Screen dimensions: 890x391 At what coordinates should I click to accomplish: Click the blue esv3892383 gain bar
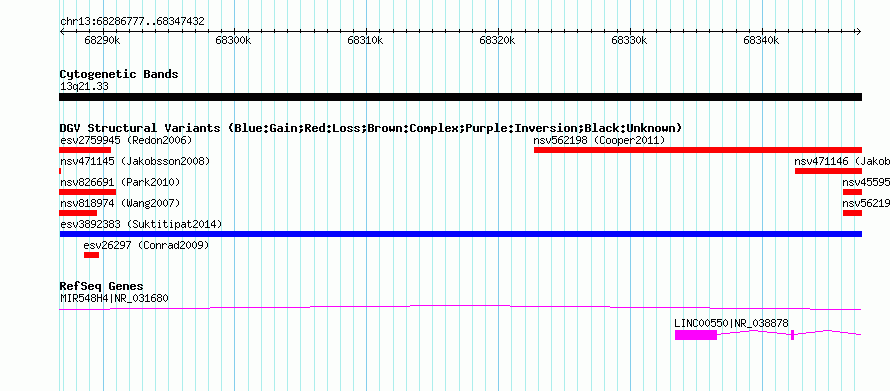(460, 234)
